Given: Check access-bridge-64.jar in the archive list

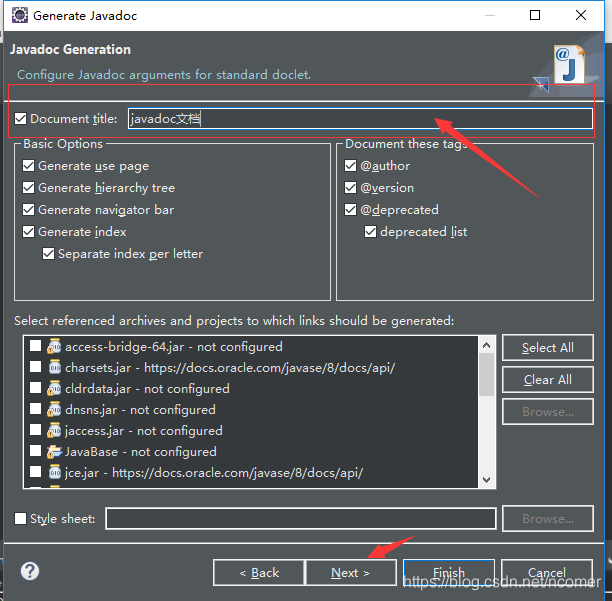Looking at the screenshot, I should click(x=36, y=346).
